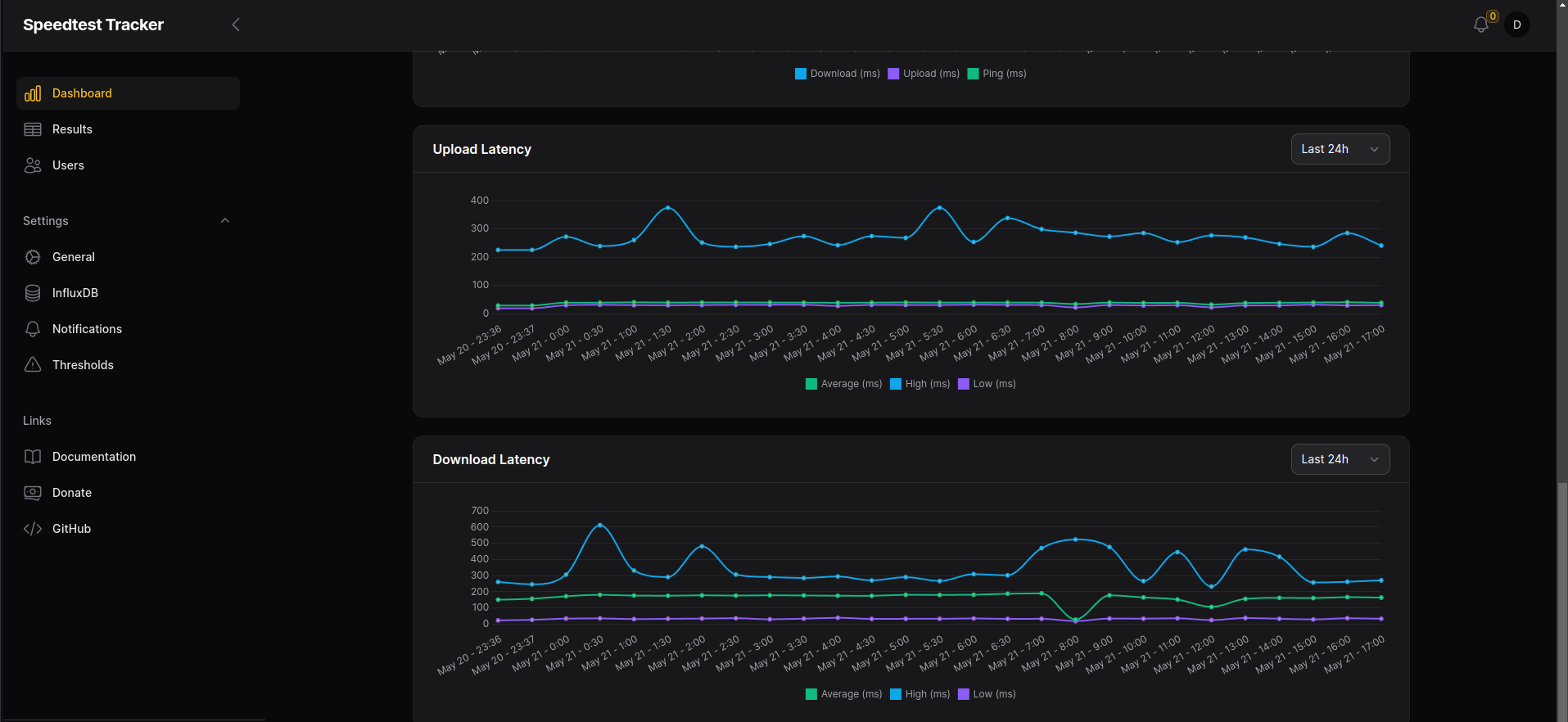Open Notifications settings
Viewport: 1568px width, 722px height.
point(128,329)
